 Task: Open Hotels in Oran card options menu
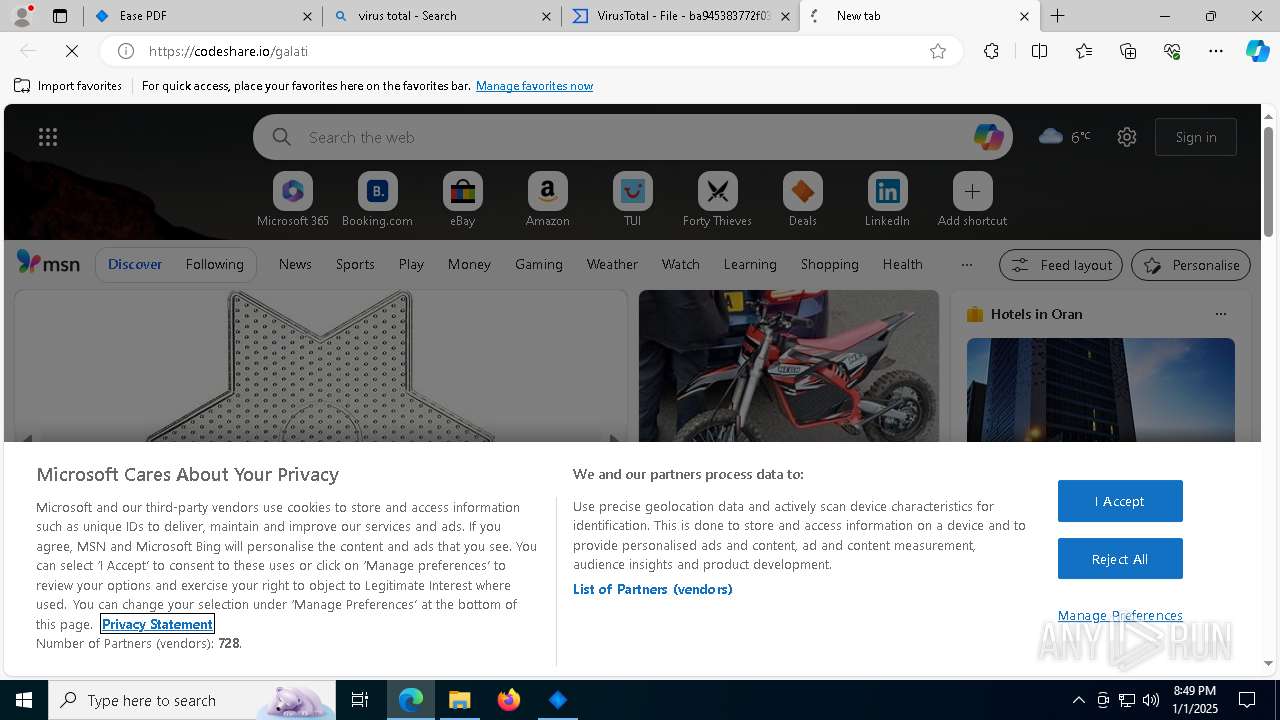coord(1220,314)
